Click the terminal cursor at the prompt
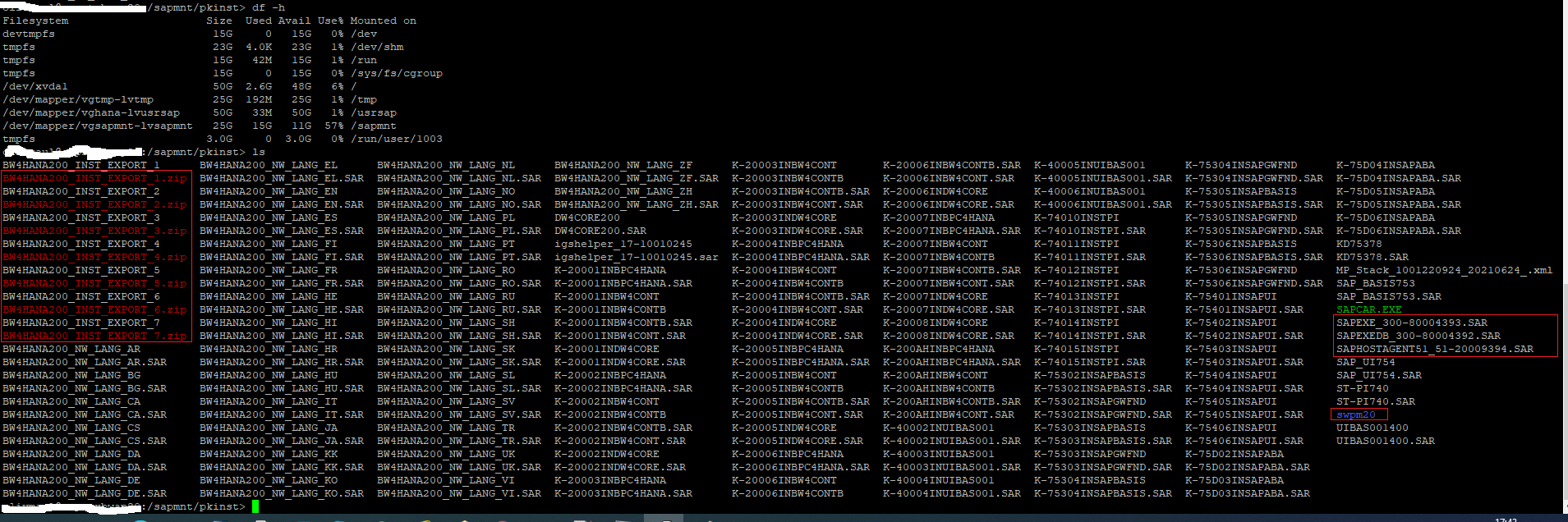Image resolution: width=1568 pixels, height=522 pixels. [x=255, y=506]
